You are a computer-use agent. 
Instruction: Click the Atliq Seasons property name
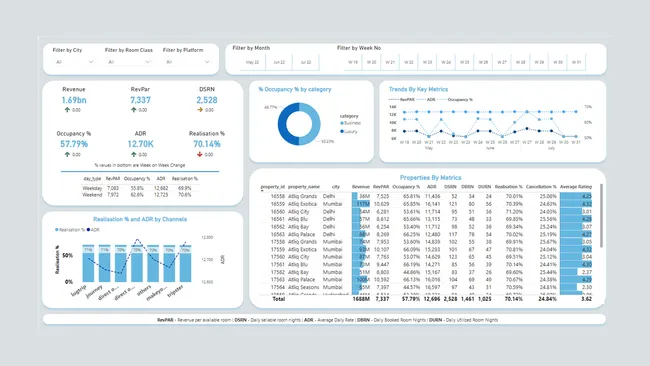(304, 287)
